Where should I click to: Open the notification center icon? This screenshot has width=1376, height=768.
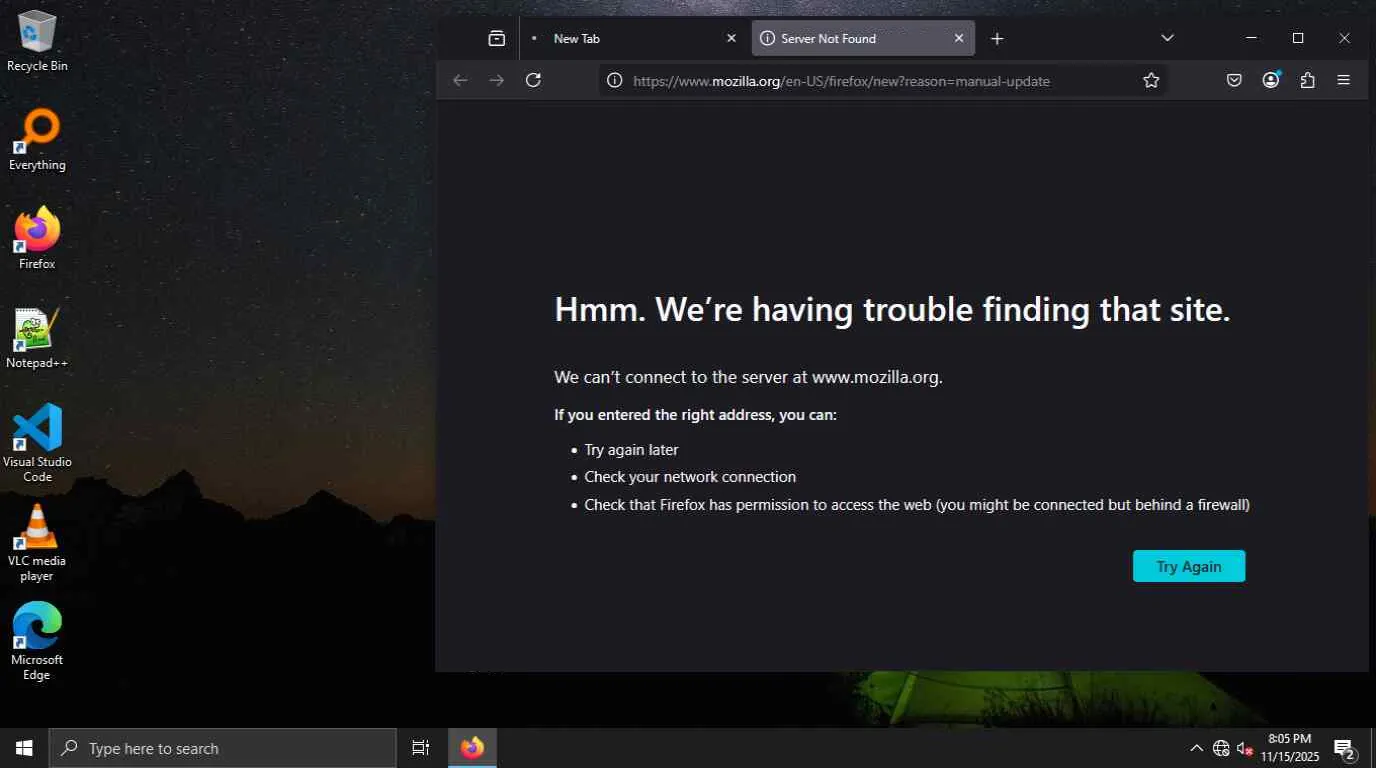1345,748
